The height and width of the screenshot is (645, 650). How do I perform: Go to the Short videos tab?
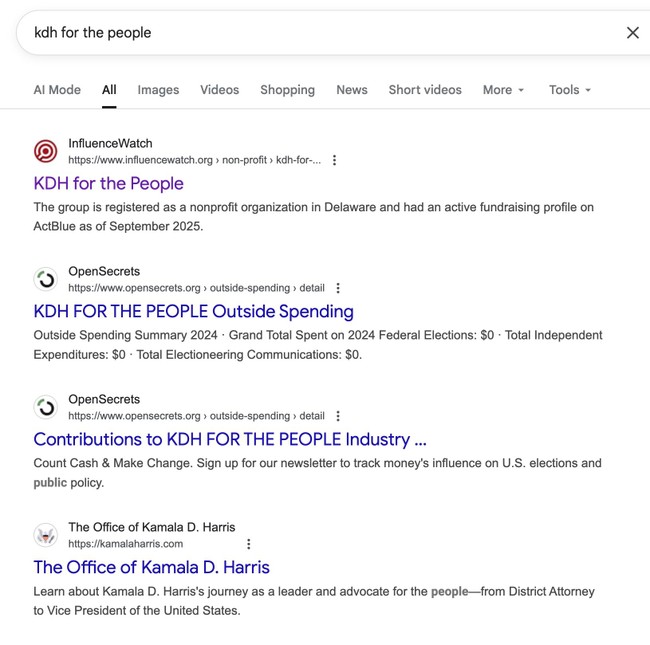tap(425, 90)
